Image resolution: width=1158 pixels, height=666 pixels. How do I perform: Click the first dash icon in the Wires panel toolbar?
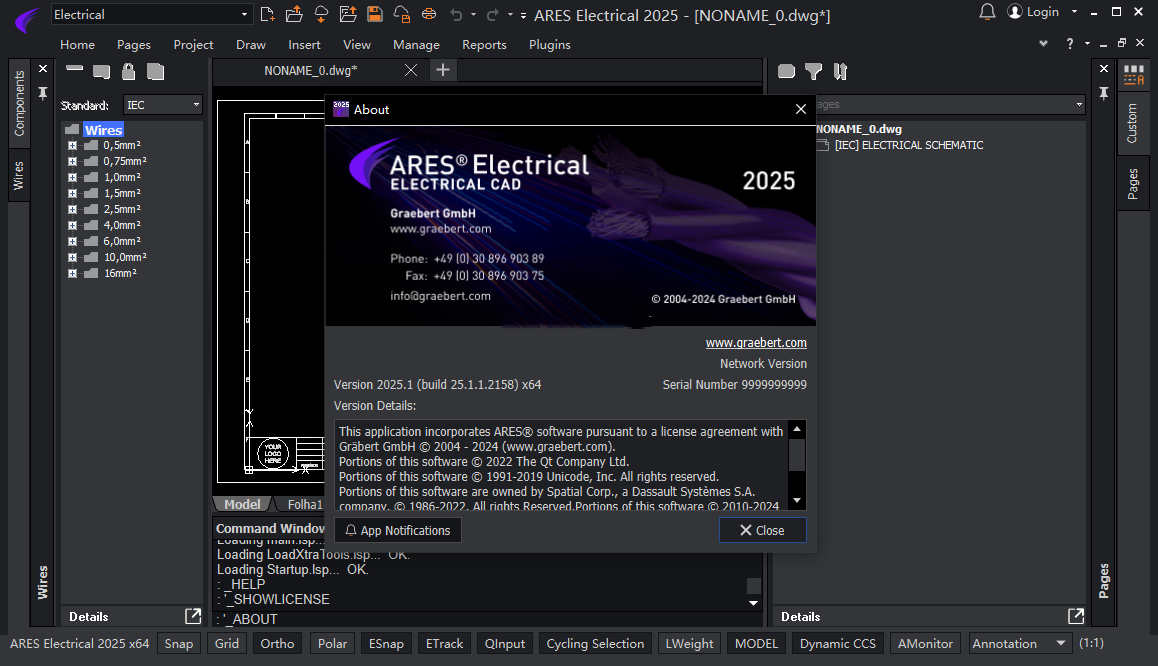75,68
